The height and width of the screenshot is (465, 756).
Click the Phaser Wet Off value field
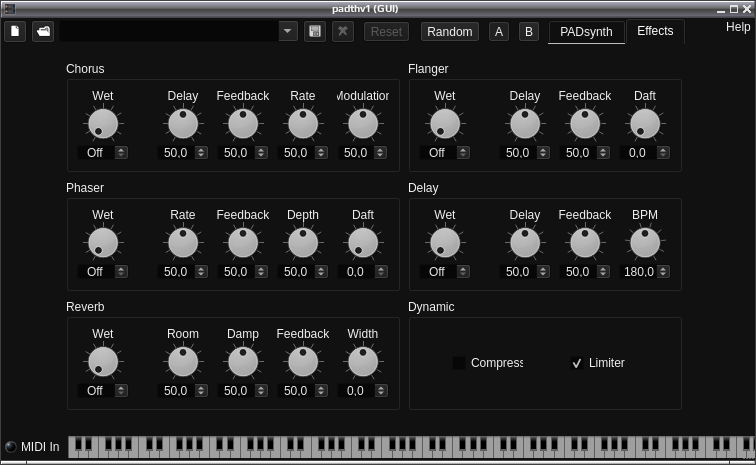[96, 272]
